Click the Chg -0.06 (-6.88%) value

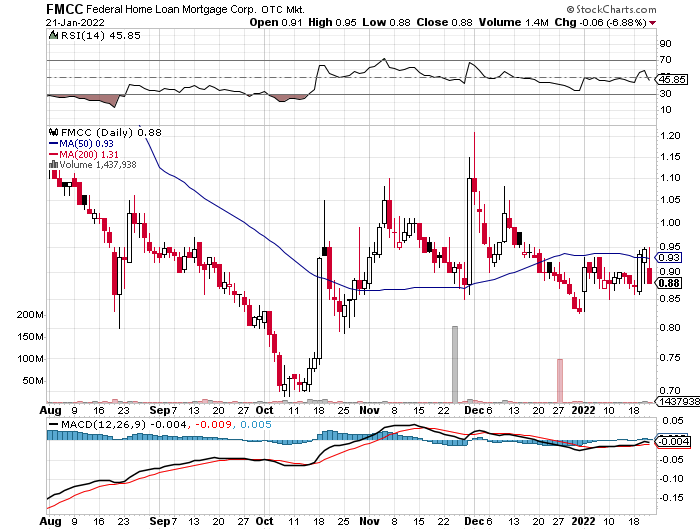(600, 22)
